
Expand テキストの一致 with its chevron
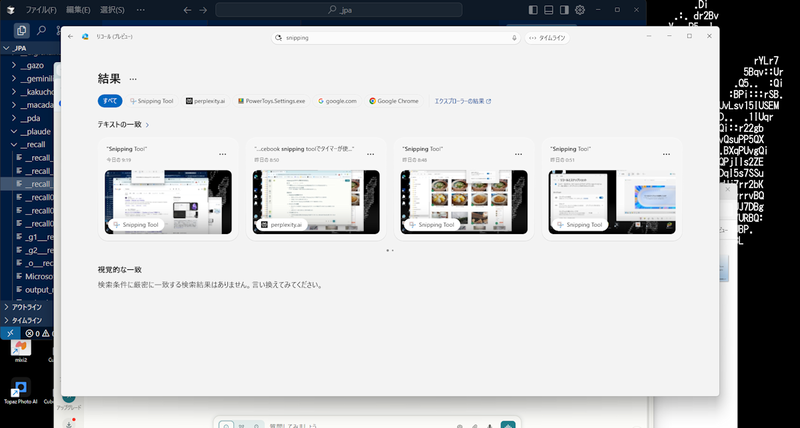(x=147, y=124)
